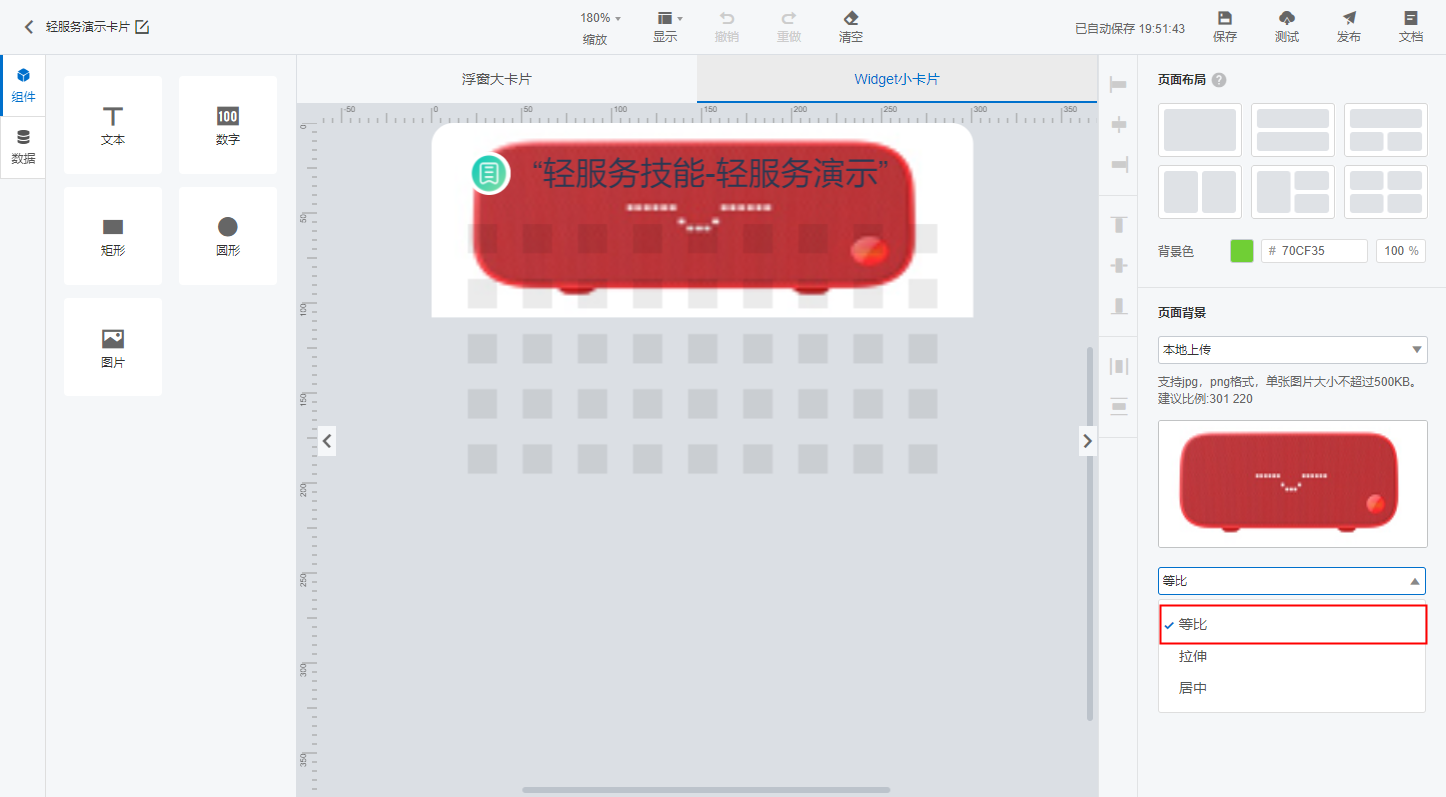Go back using the left arrow icon
Viewport: 1446px width, 797px height.
click(29, 27)
